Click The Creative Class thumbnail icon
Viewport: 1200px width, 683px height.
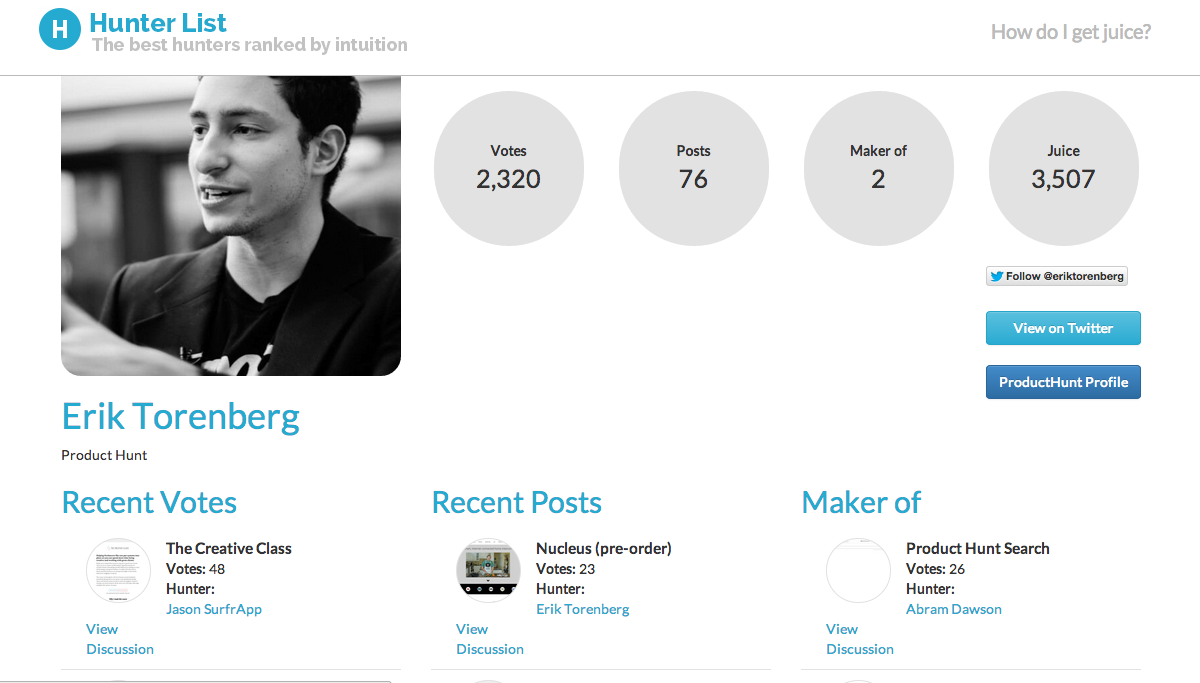point(119,570)
